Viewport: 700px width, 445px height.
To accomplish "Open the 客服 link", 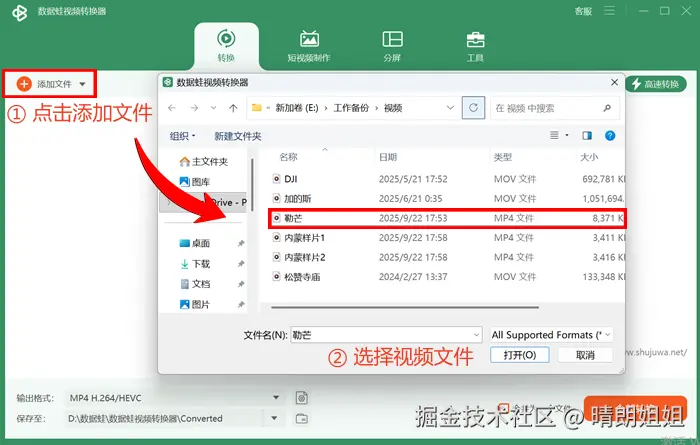I will 583,11.
